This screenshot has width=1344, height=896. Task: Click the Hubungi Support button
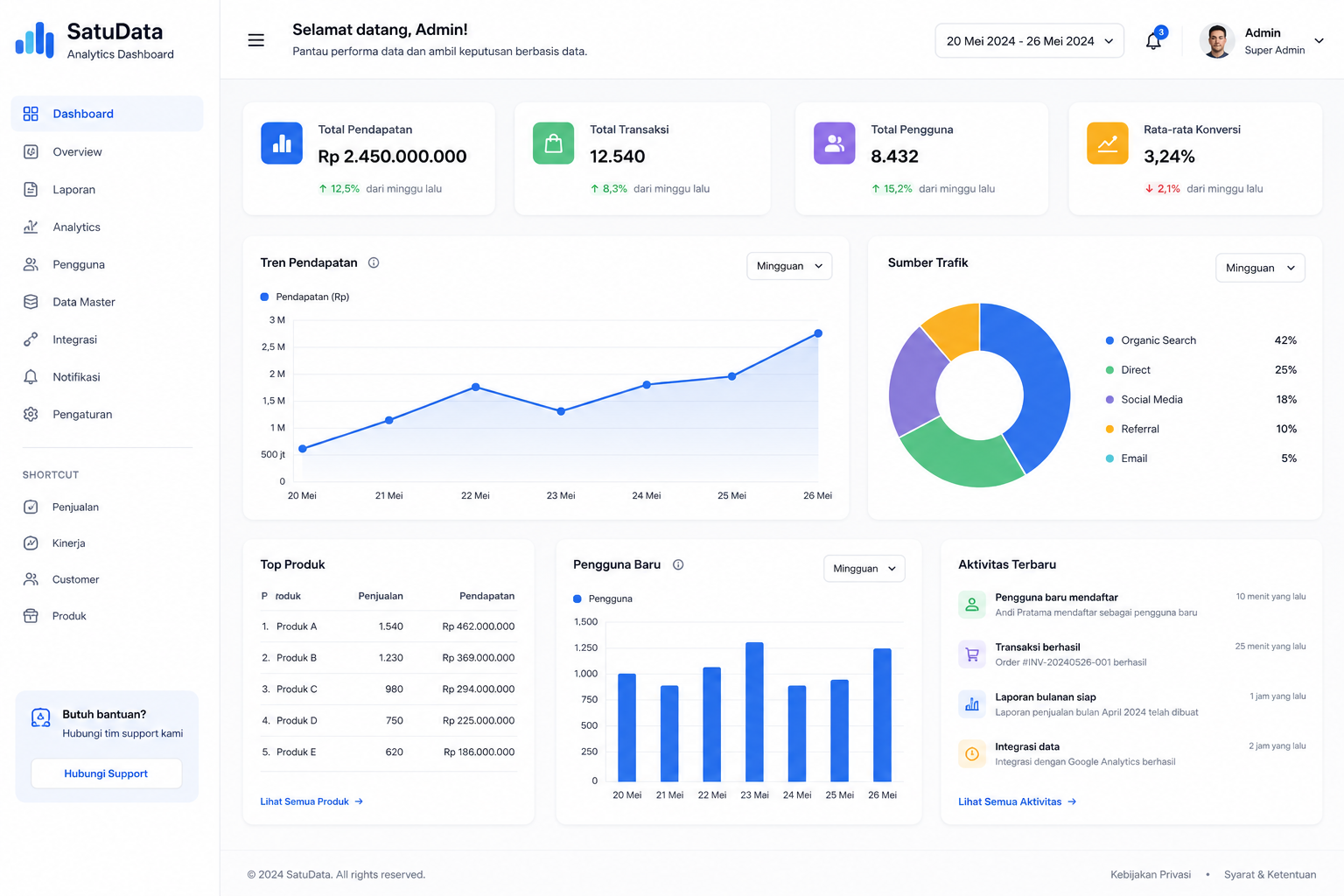click(x=106, y=773)
